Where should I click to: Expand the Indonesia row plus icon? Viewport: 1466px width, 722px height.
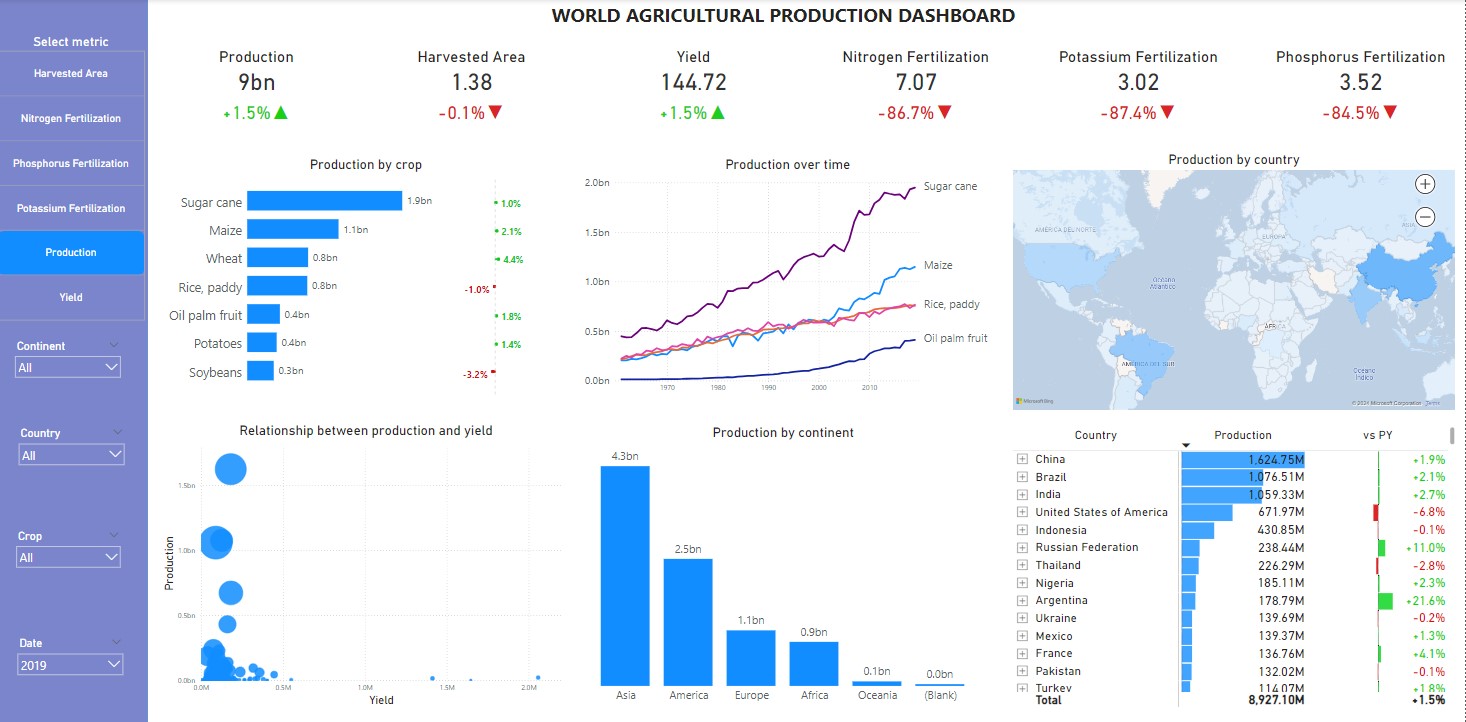tap(1022, 530)
